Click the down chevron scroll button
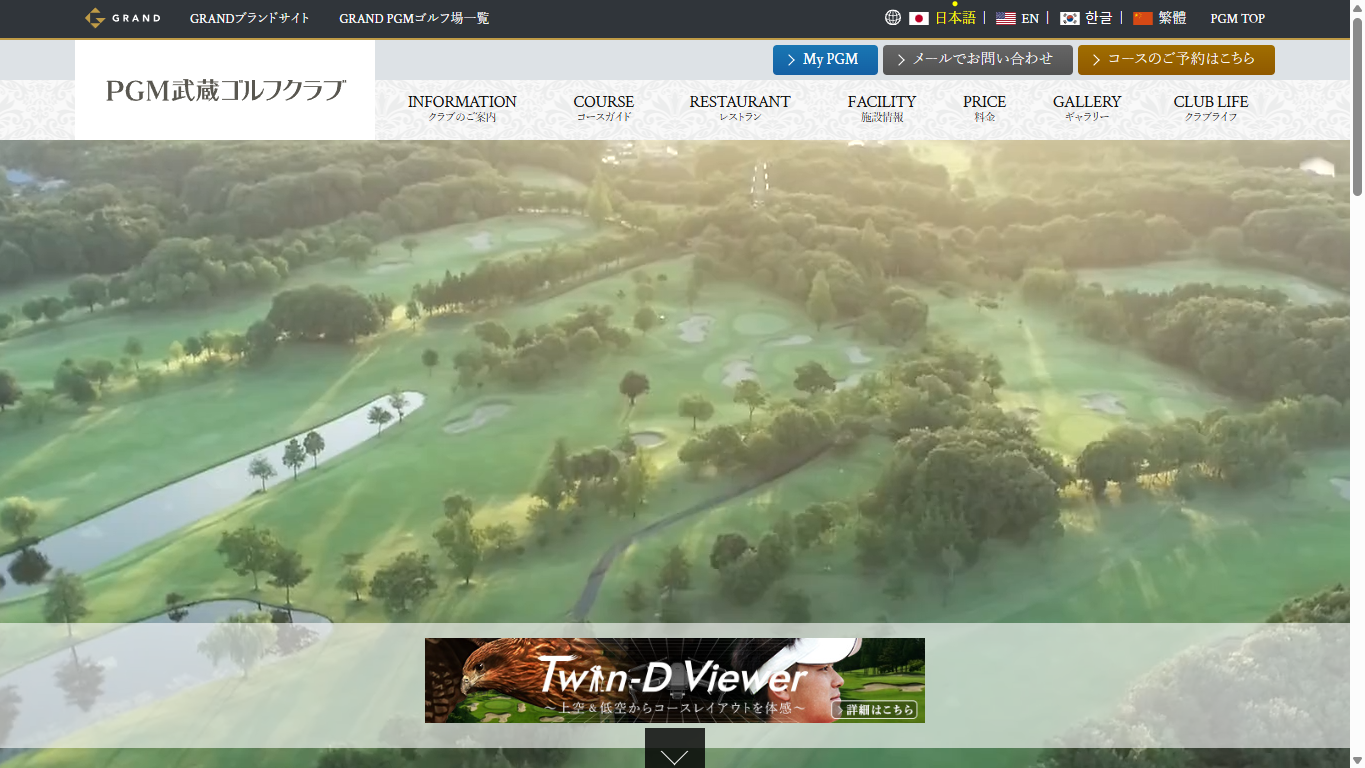1365x768 pixels. 675,748
